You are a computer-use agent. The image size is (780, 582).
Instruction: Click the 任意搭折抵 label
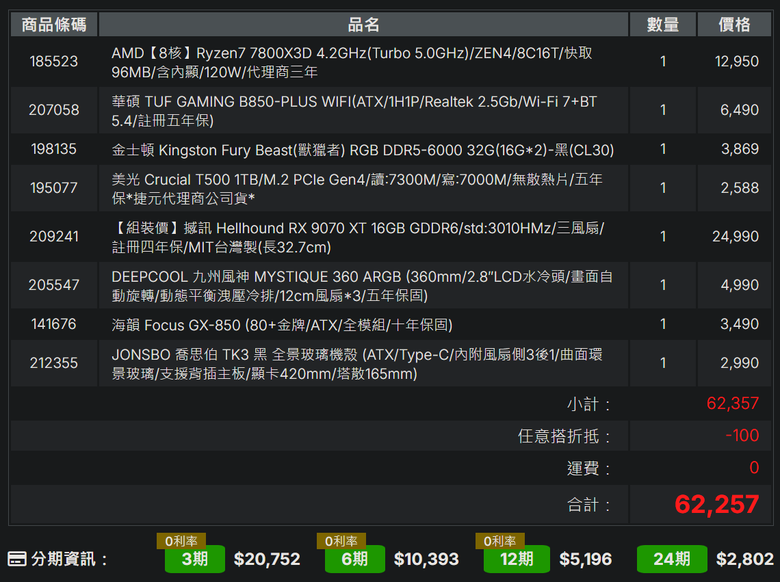click(x=564, y=436)
